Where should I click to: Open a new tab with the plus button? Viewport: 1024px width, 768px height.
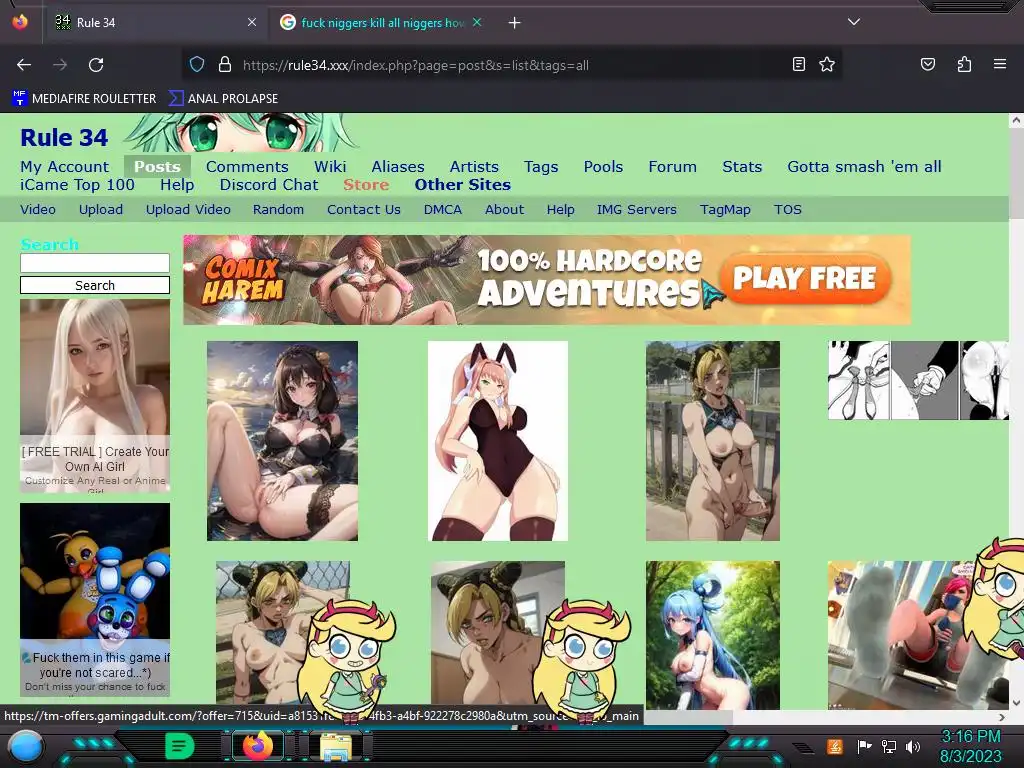[x=514, y=23]
